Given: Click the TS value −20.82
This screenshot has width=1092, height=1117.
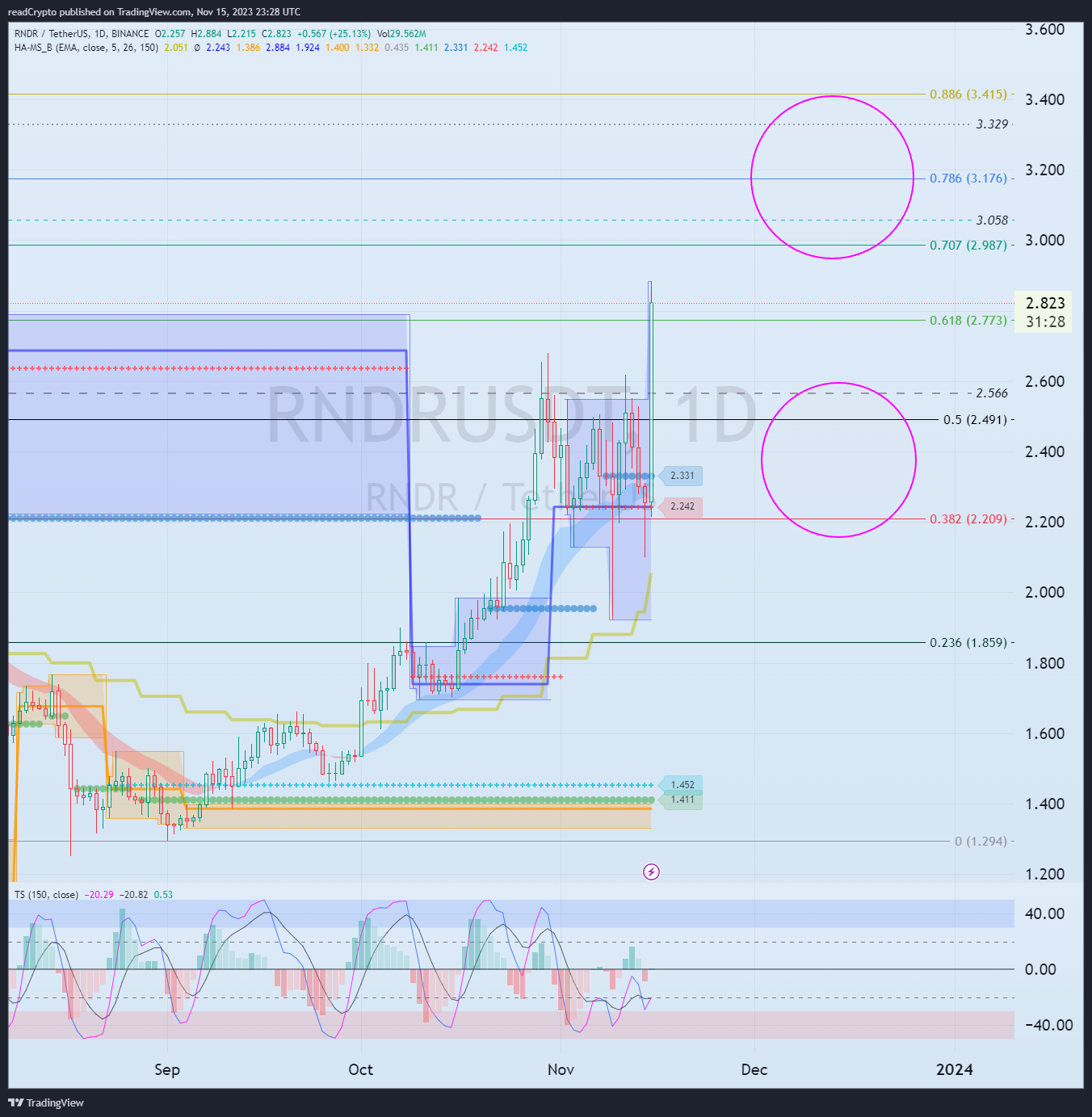Looking at the screenshot, I should pyautogui.click(x=134, y=895).
